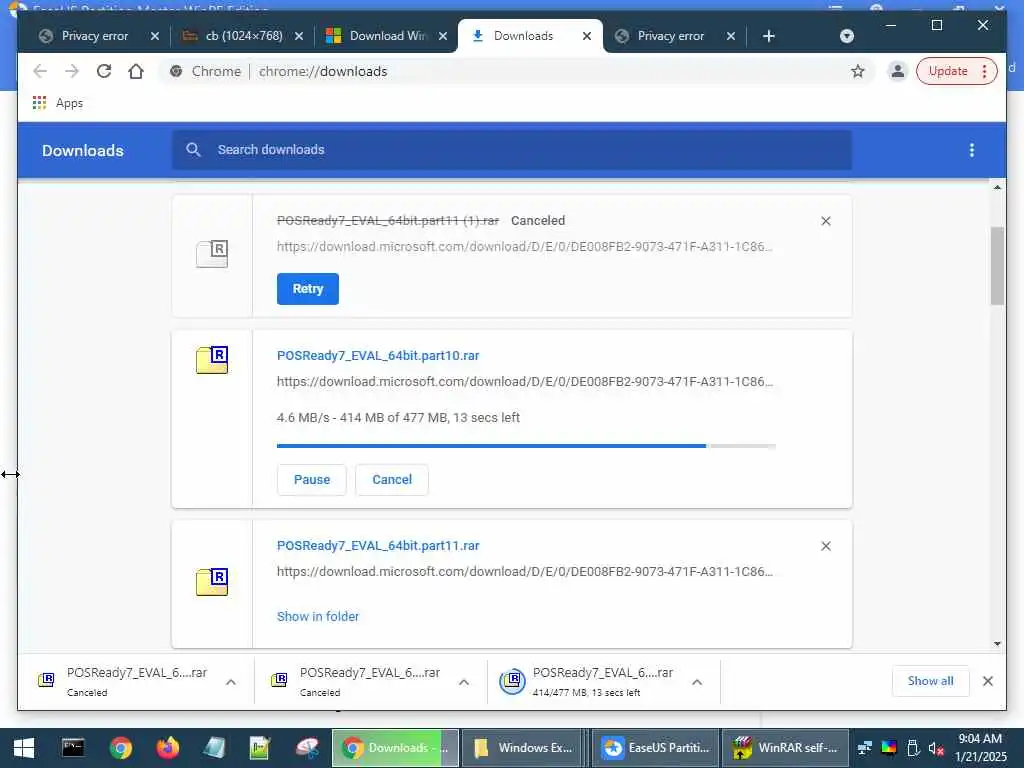Click the scroll down arrow of downloads list

(997, 643)
